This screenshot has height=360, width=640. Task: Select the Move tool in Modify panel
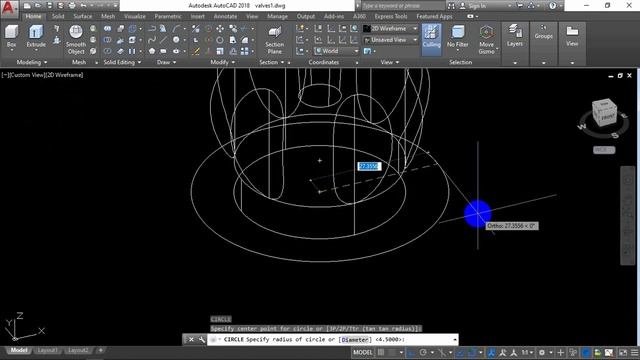(220, 29)
